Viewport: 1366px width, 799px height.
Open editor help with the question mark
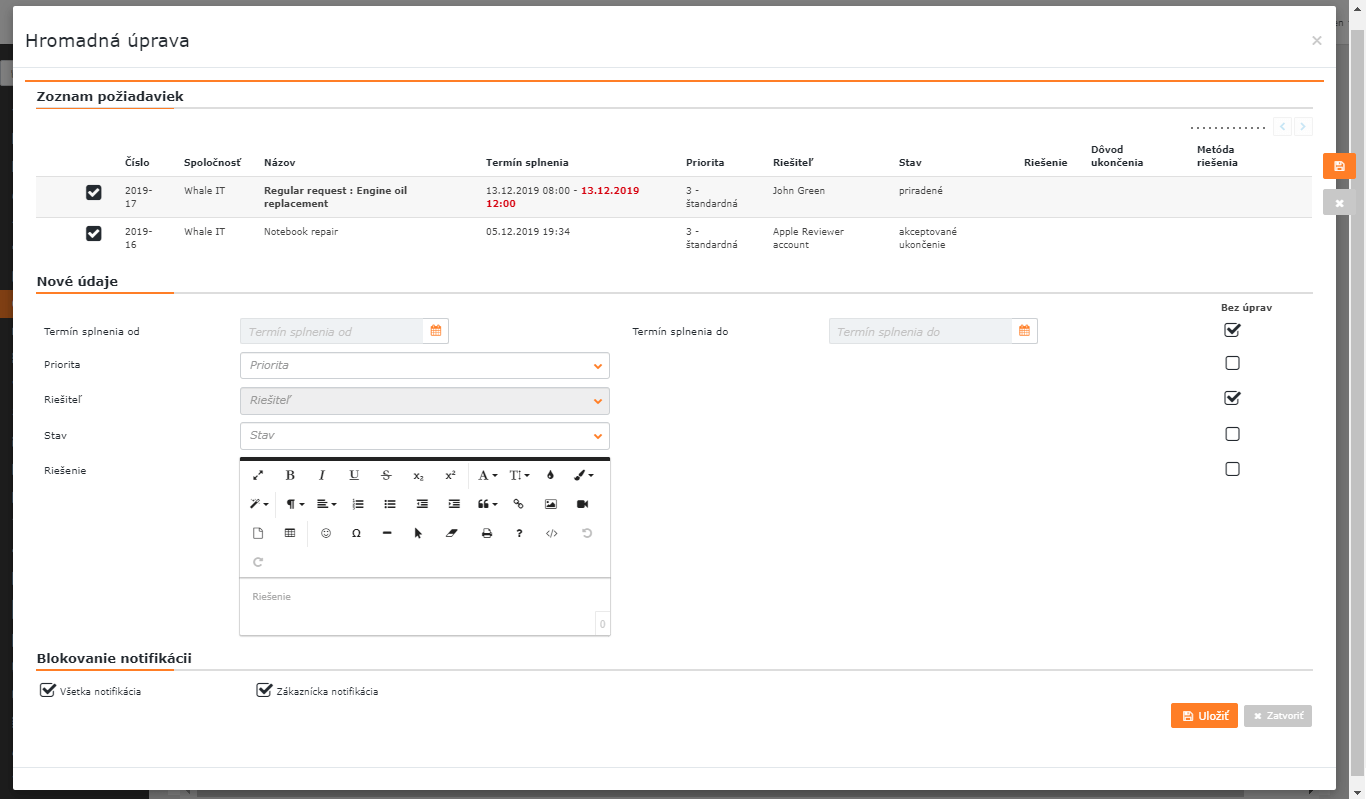click(519, 534)
